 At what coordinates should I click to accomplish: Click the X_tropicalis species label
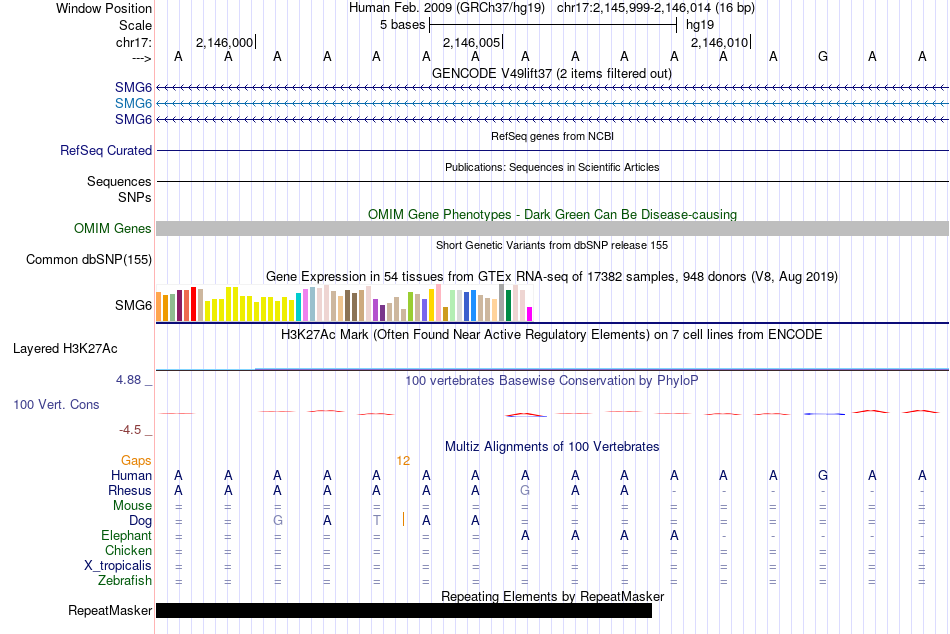(x=118, y=566)
